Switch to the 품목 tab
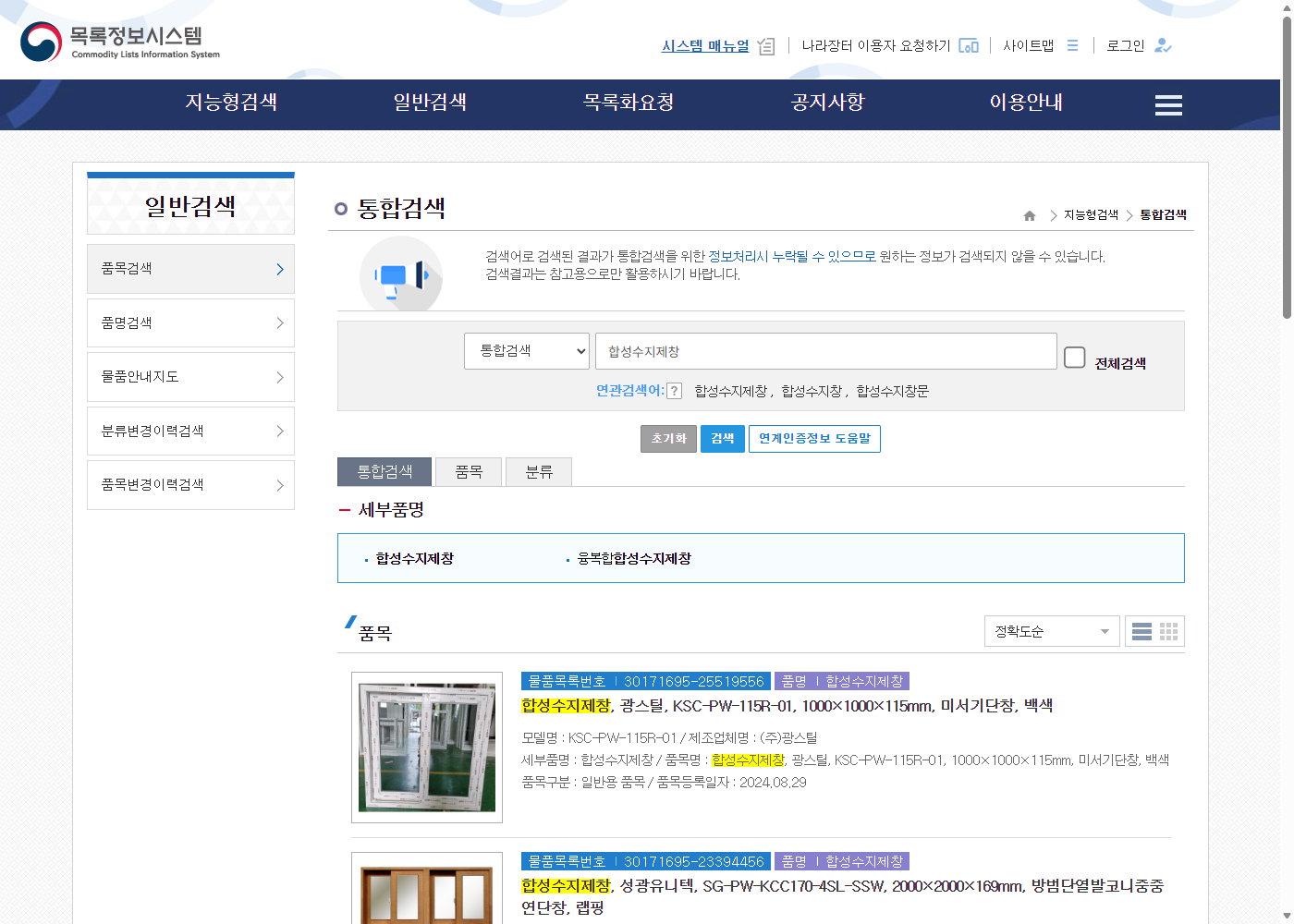The height and width of the screenshot is (924, 1294). [x=469, y=471]
